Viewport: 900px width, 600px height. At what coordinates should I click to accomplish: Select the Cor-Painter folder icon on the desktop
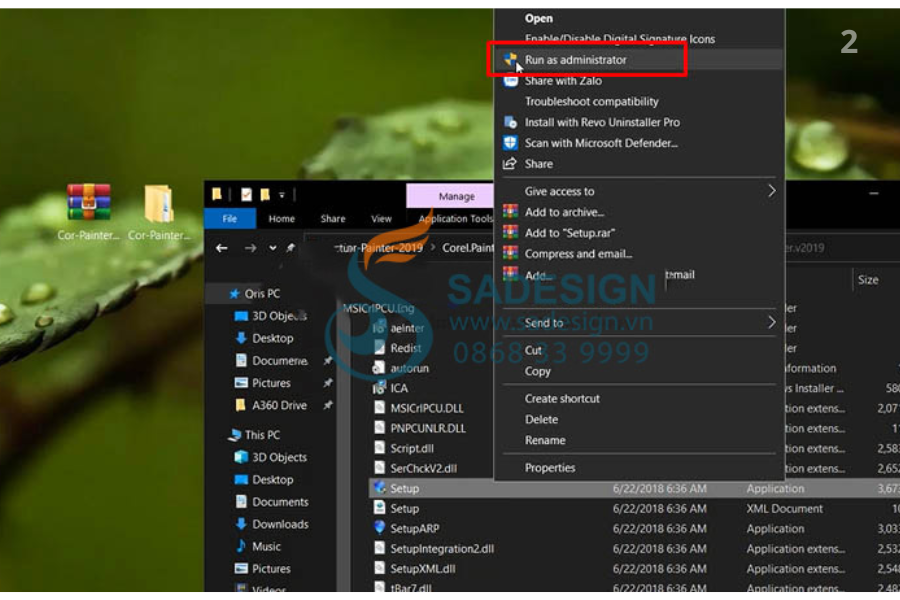pos(158,204)
